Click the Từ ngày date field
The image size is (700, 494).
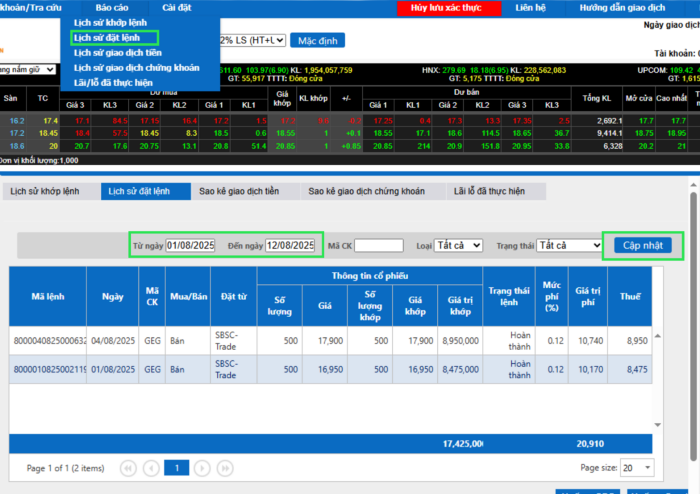(191, 245)
